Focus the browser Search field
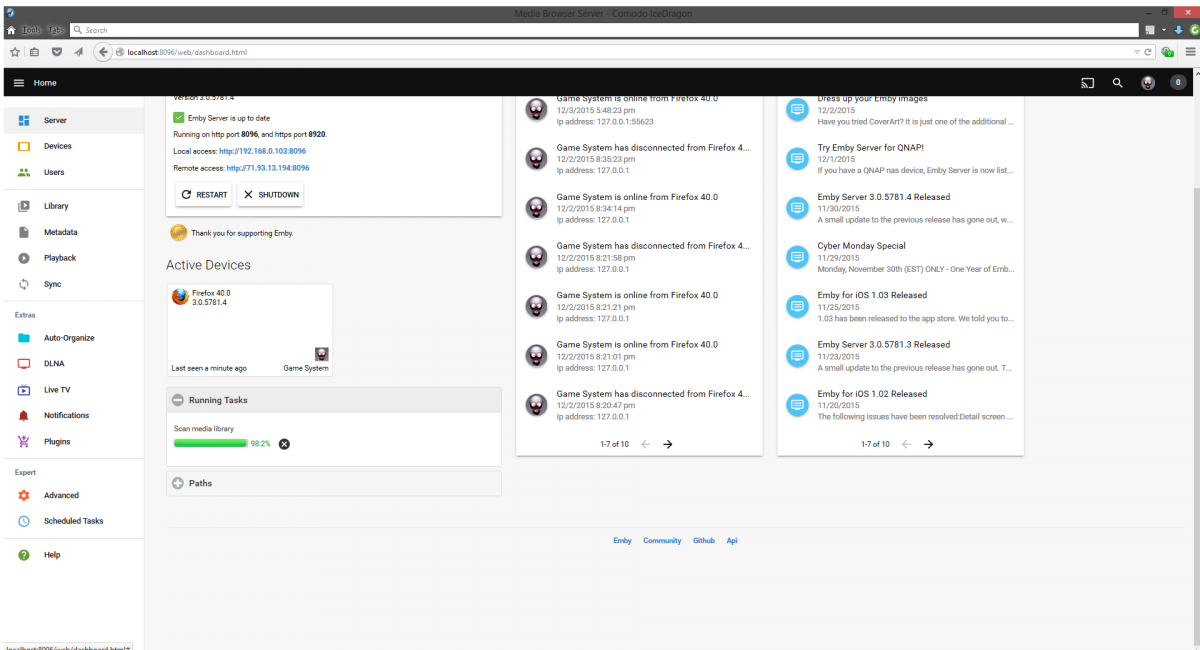The image size is (1200, 650). 605,30
